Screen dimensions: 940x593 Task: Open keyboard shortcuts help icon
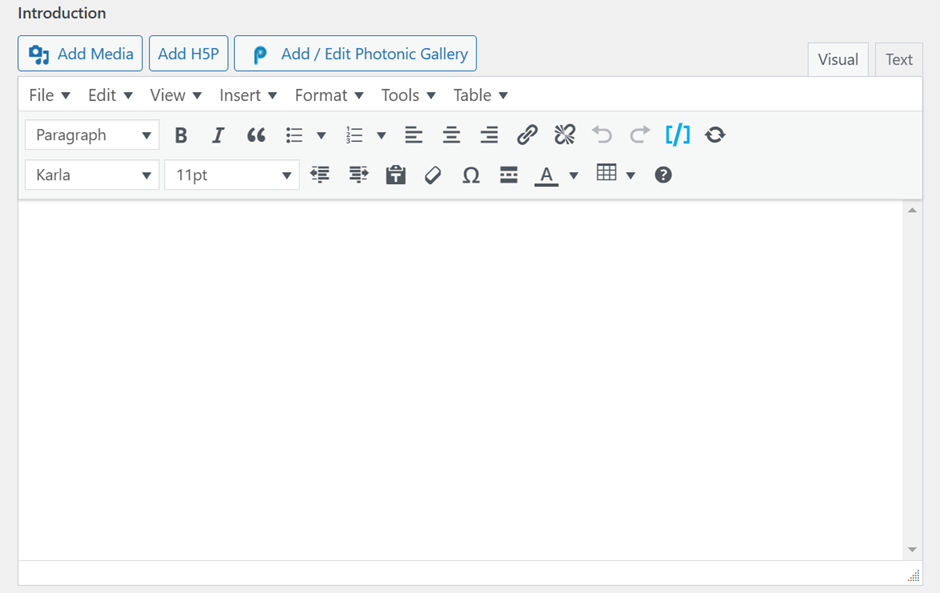663,175
